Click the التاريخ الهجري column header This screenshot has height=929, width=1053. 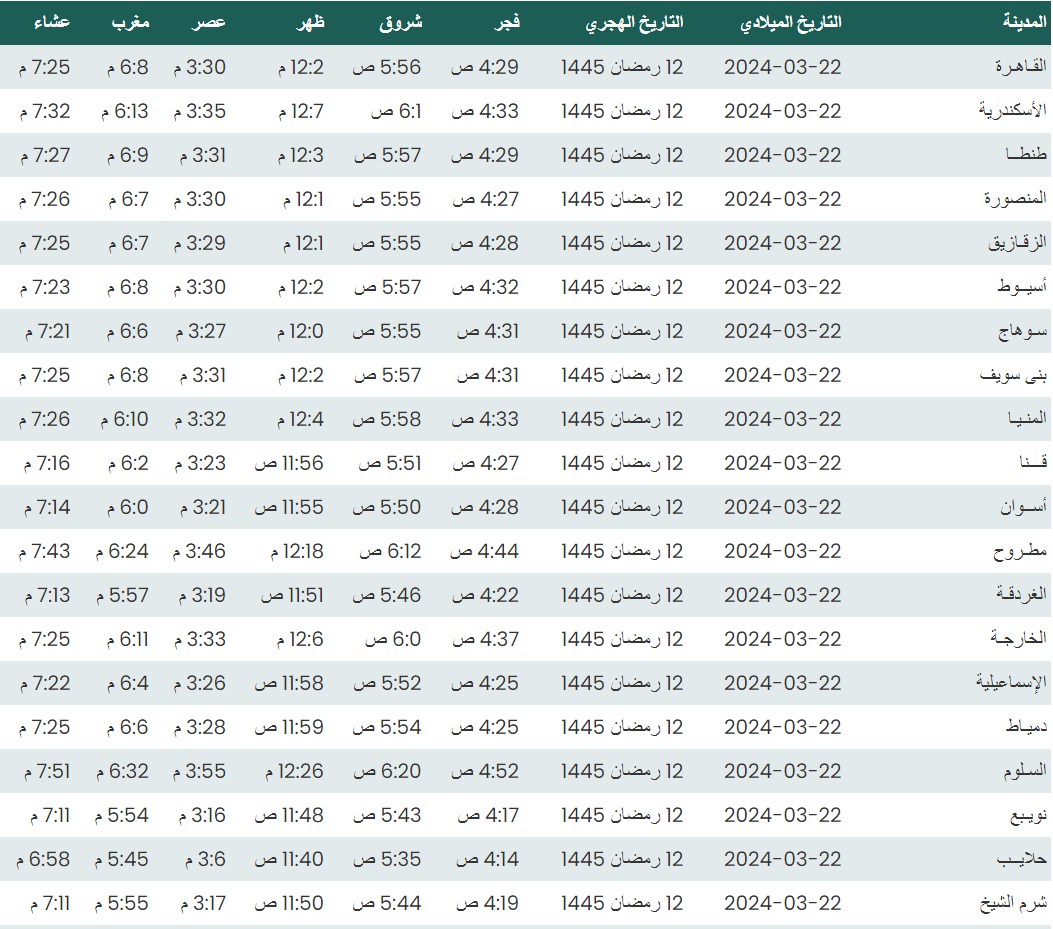[634, 22]
